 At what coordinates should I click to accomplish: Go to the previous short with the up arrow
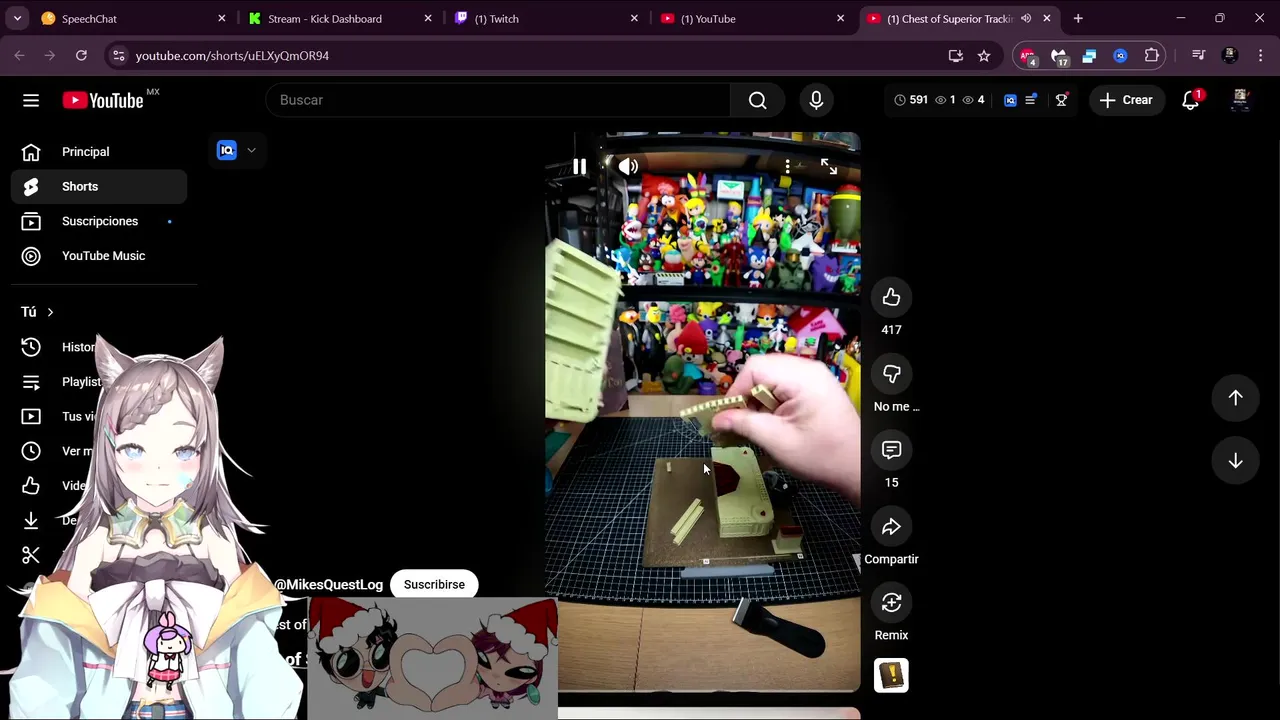[x=1235, y=397]
